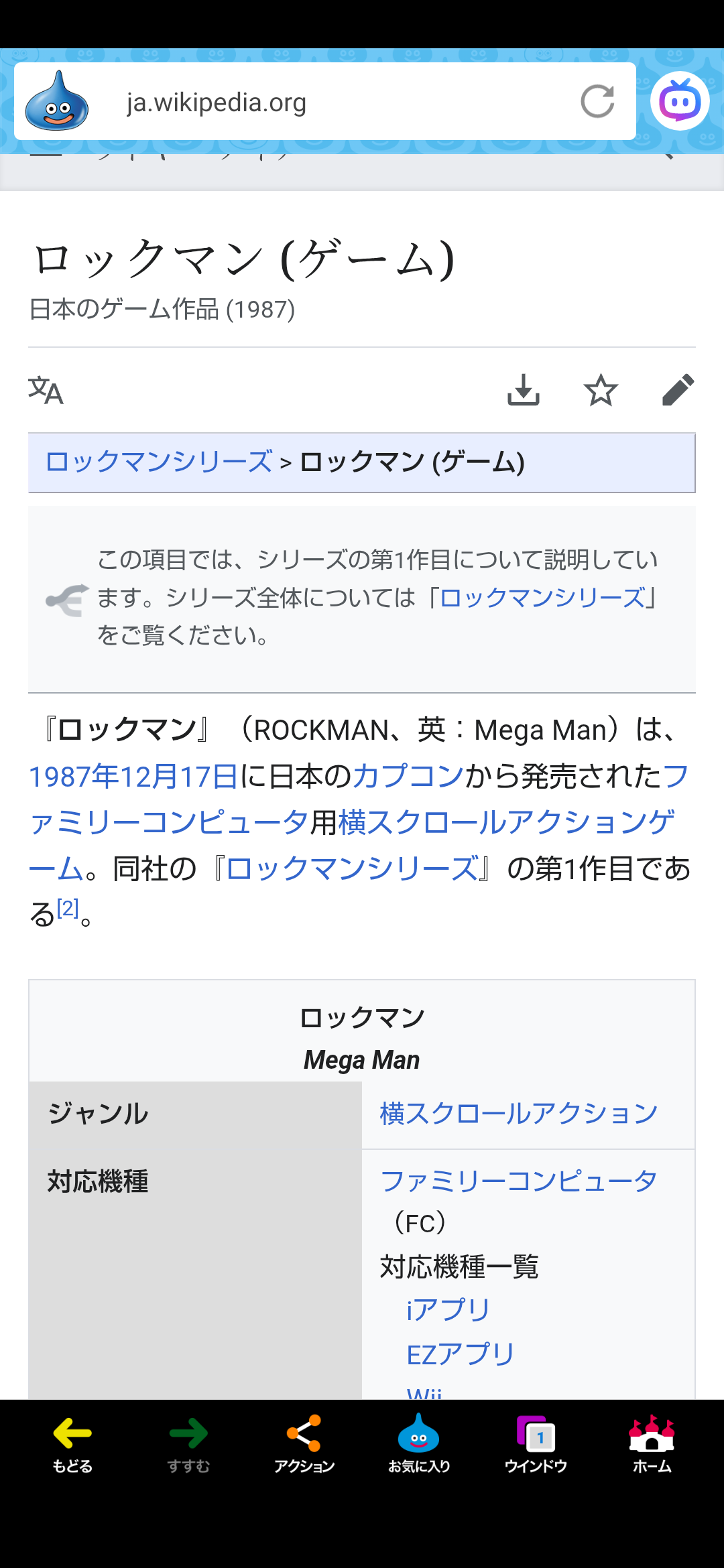Open 横スクロールアクション genre link in infobox
The height and width of the screenshot is (1568, 724).
[x=519, y=1114]
